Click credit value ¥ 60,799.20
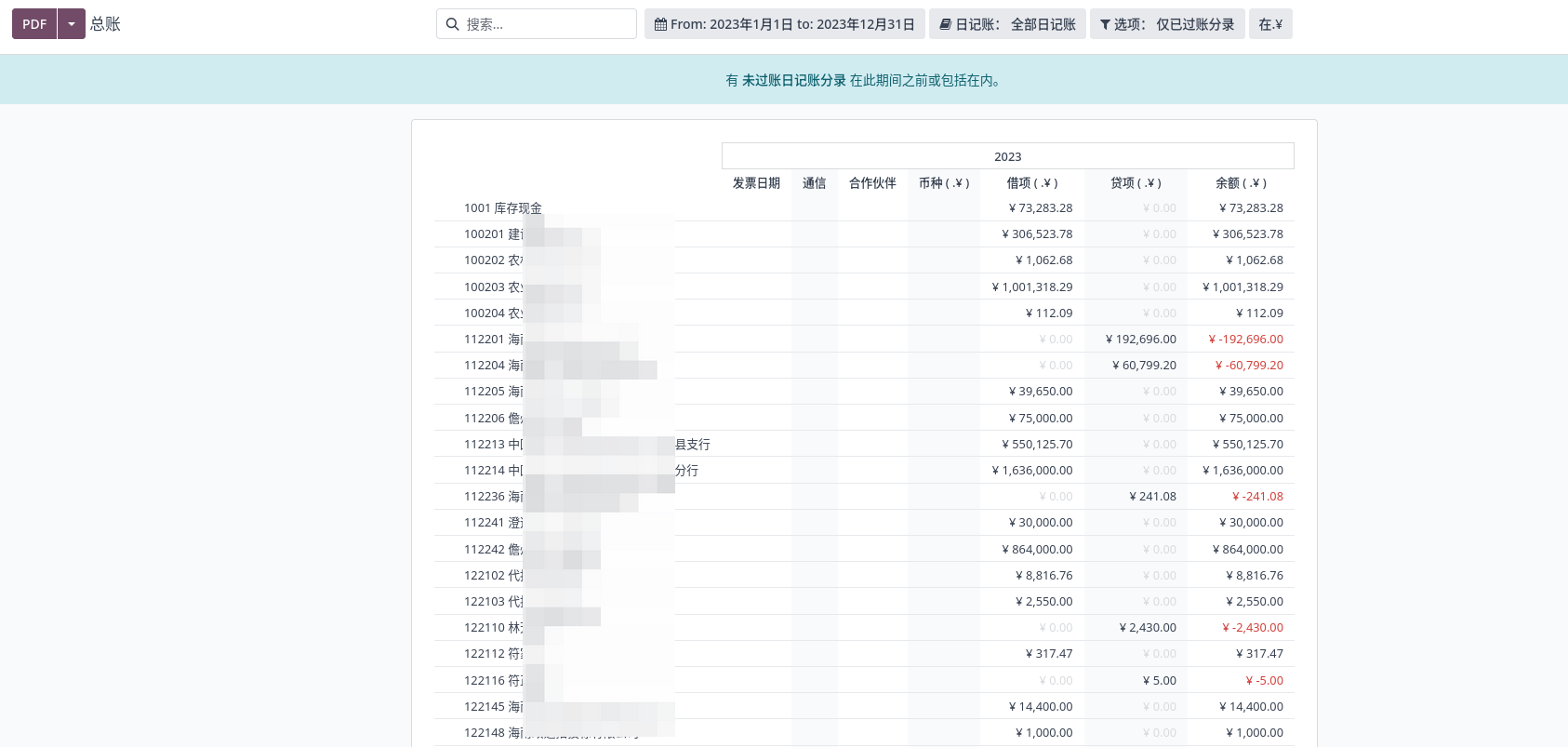 pyautogui.click(x=1144, y=366)
